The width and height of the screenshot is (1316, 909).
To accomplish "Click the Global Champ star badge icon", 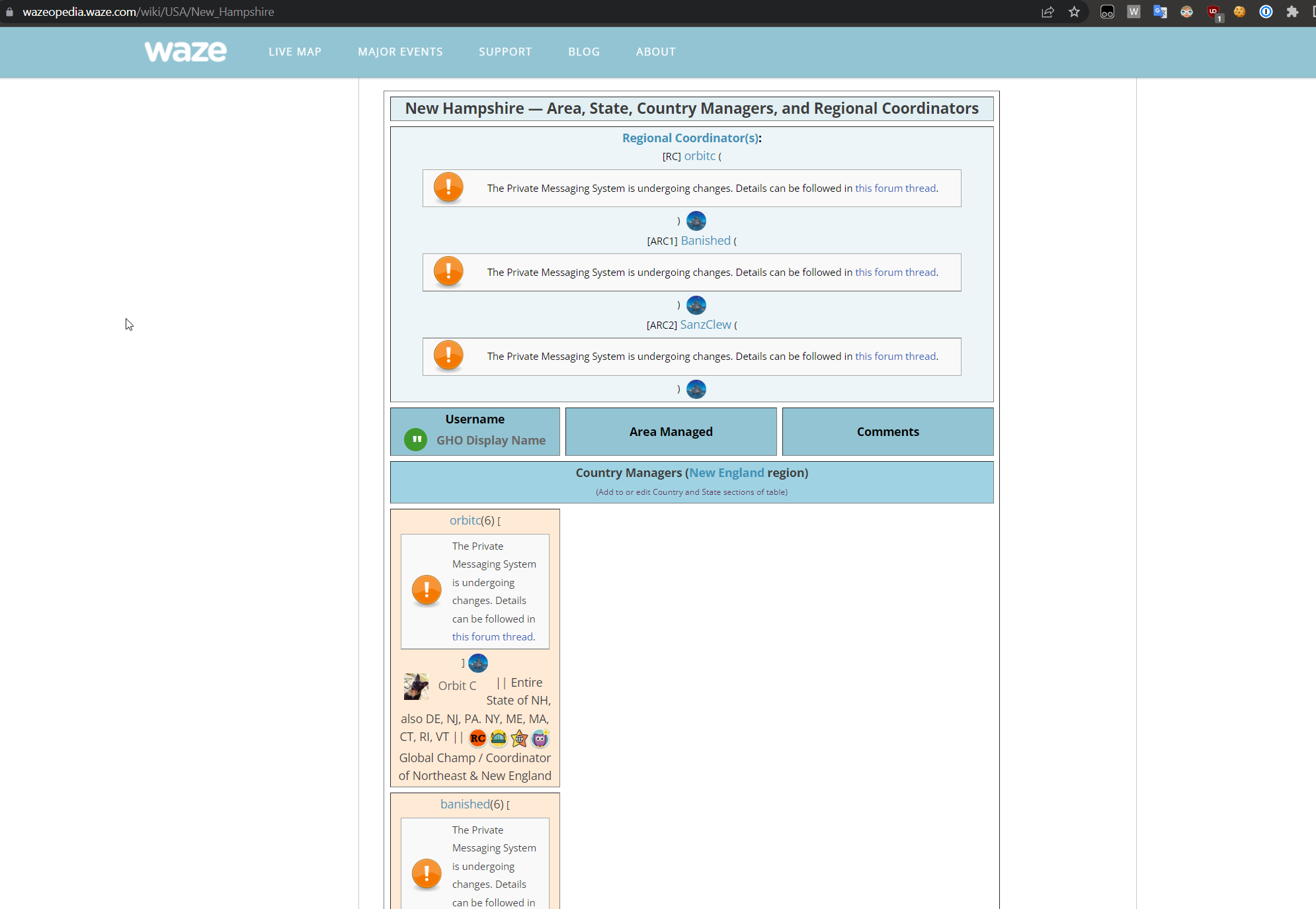I will [519, 739].
